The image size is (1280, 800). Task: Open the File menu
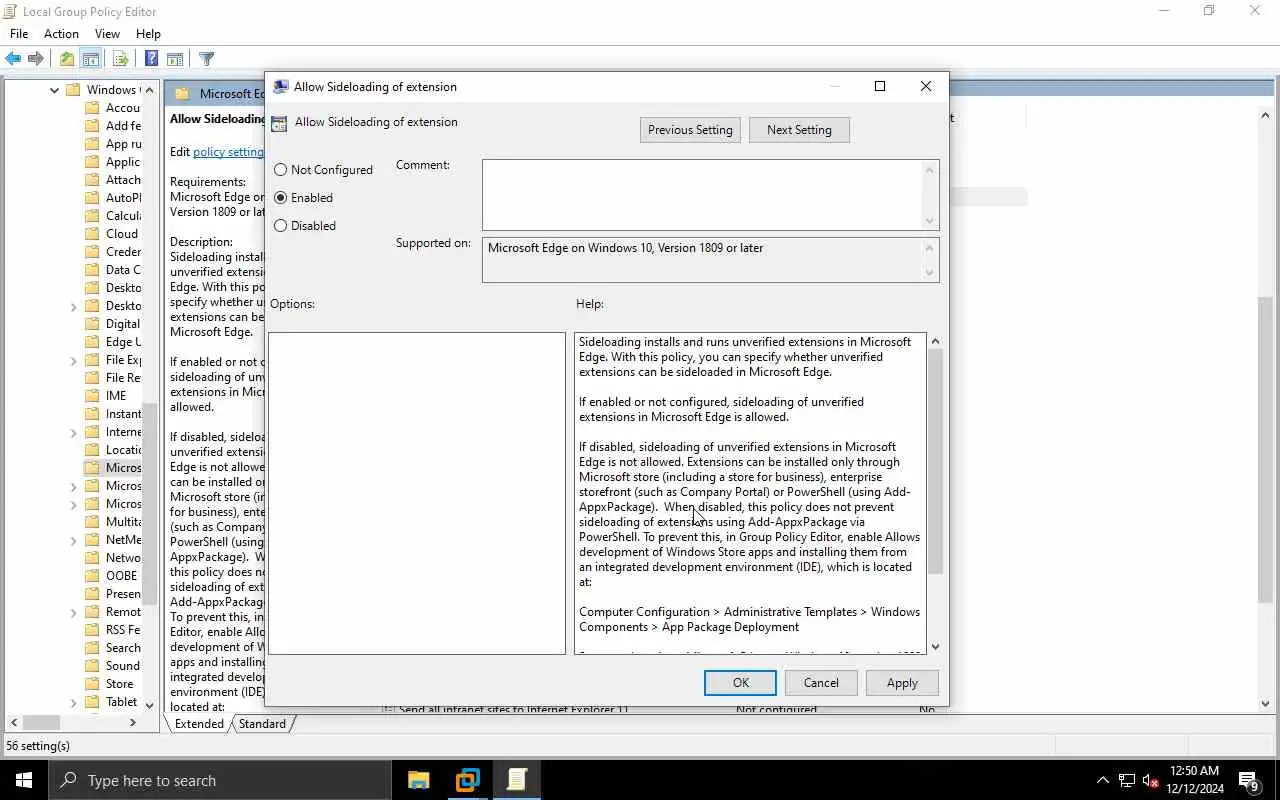[x=19, y=34]
